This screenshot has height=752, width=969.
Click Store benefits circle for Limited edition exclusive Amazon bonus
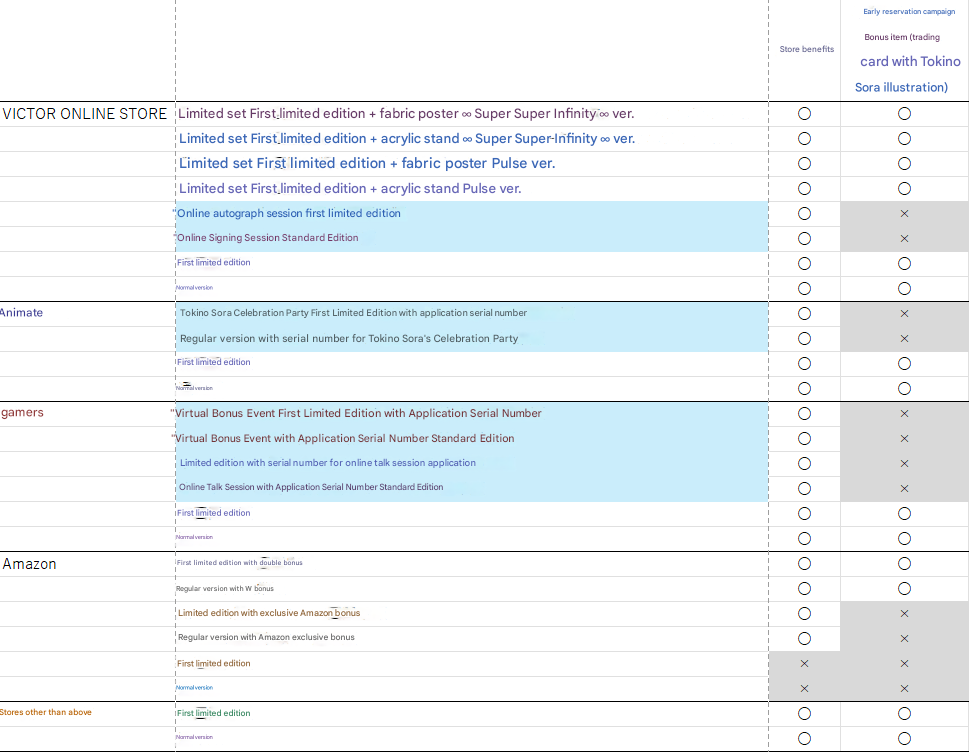[x=804, y=614]
